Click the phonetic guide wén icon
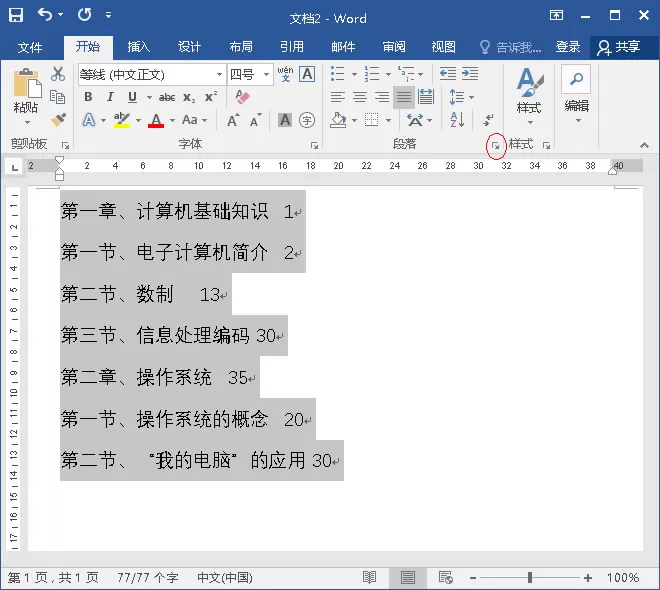The width and height of the screenshot is (660, 590). pyautogui.click(x=285, y=74)
